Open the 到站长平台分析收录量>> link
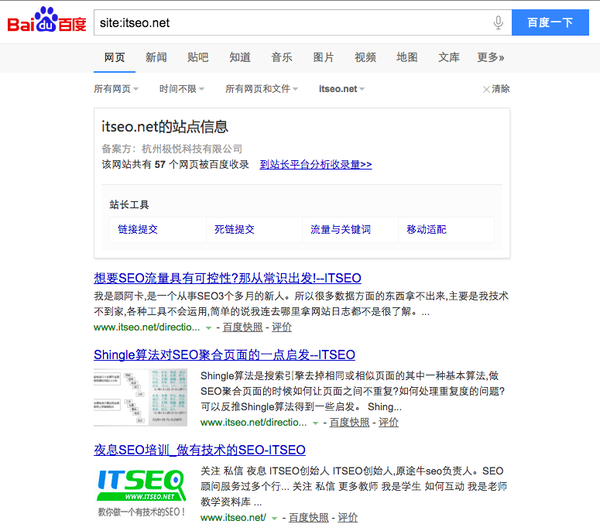Screen dimensions: 600x531 (316, 165)
